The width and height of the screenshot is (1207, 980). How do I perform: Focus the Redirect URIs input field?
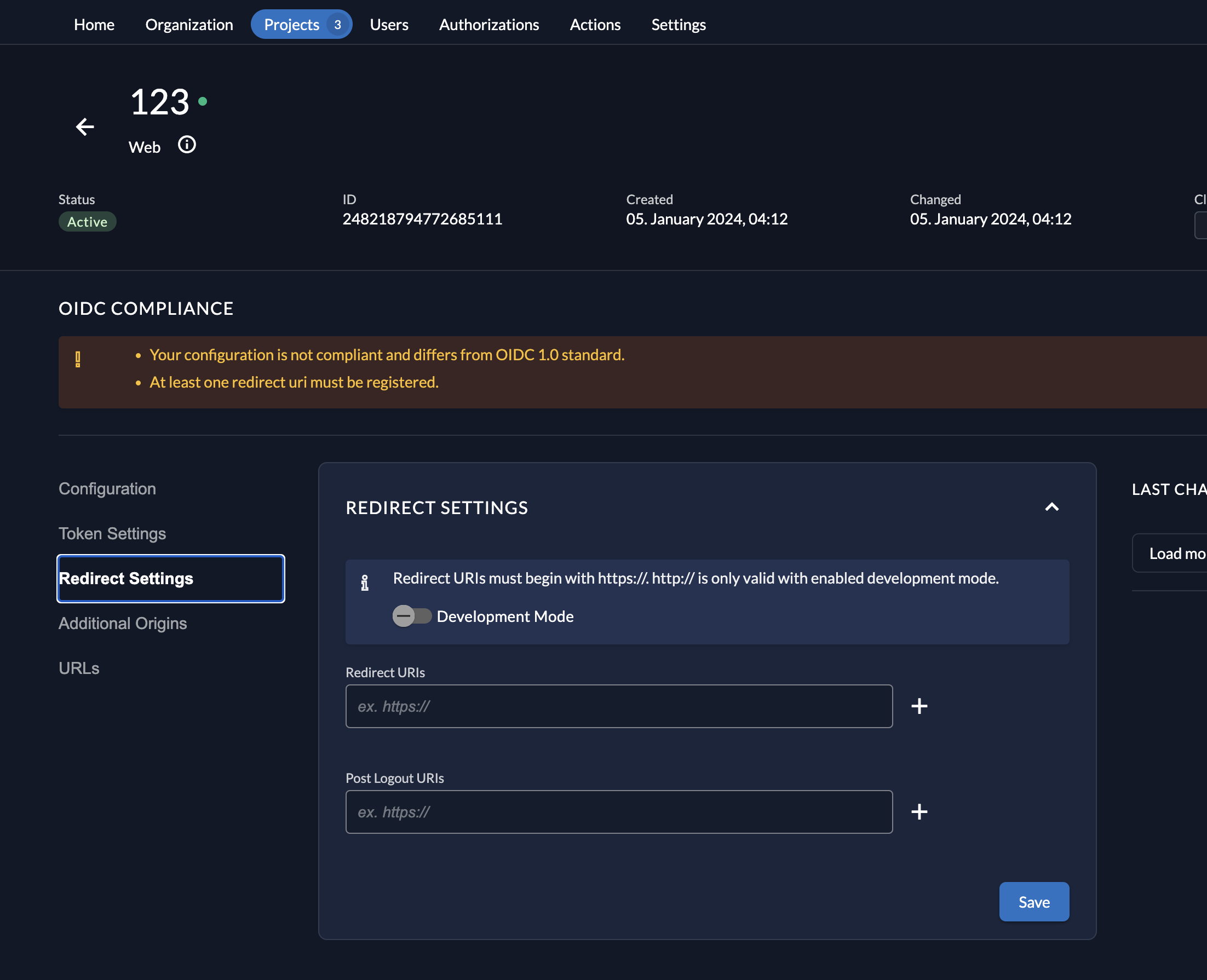point(619,706)
